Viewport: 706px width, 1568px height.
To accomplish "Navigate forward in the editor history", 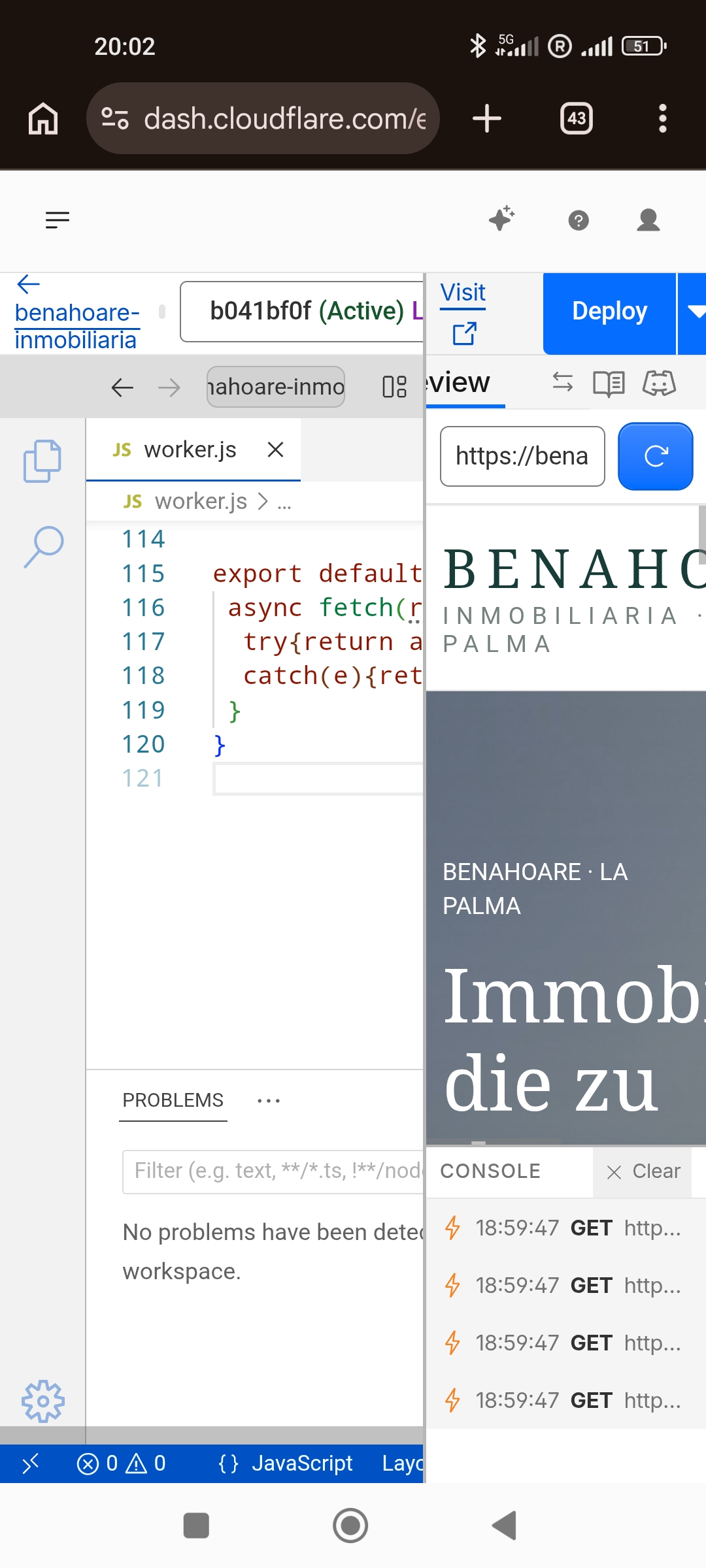I will (x=169, y=387).
